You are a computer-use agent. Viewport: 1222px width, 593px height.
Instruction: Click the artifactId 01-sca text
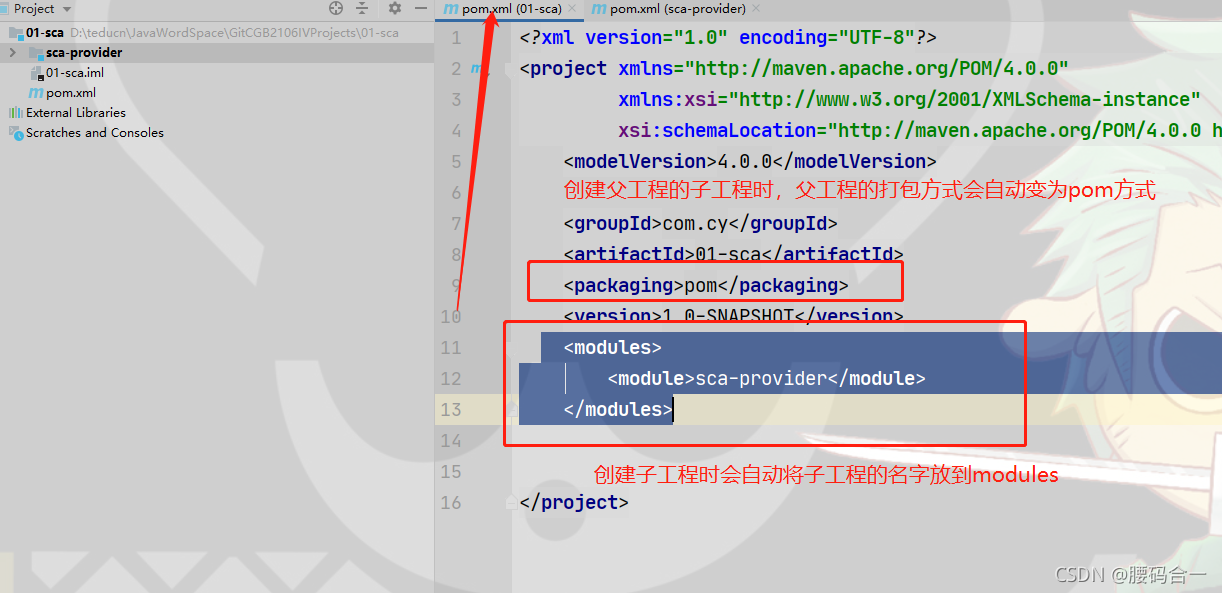click(x=733, y=254)
